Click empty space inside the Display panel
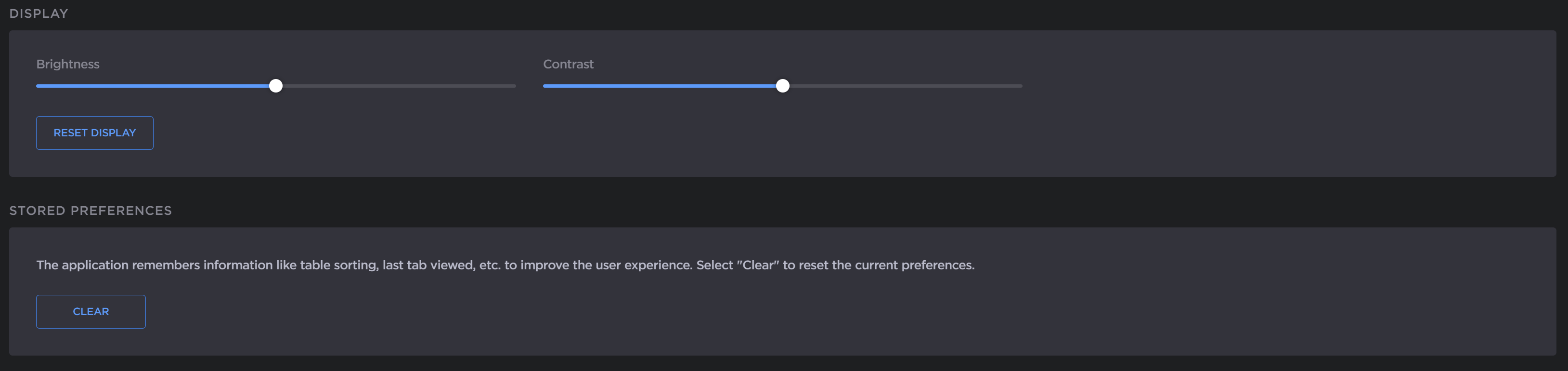1568x371 pixels. (x=1278, y=122)
